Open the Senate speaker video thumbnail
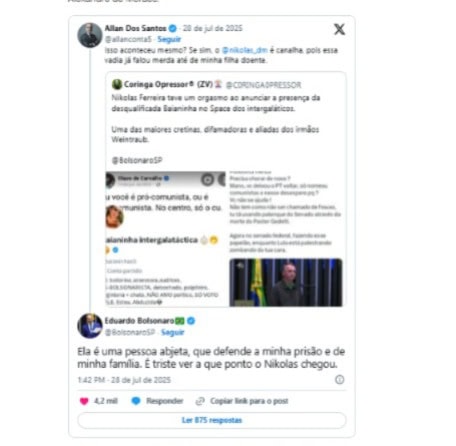Screen dimensions: 456x446 click(x=286, y=282)
